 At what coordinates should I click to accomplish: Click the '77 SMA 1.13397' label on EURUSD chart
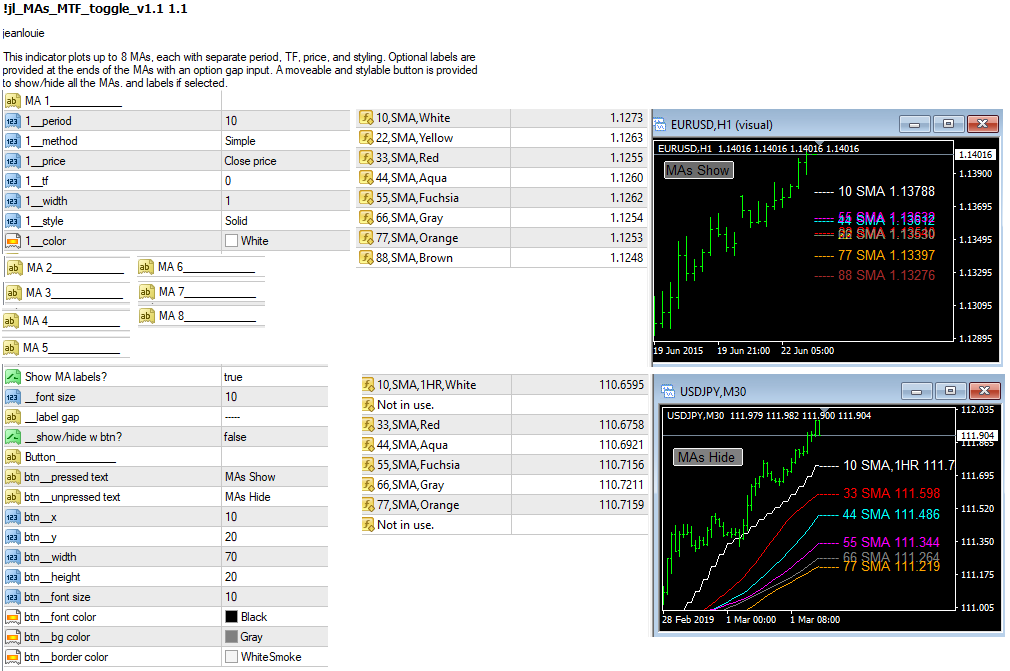pos(886,255)
